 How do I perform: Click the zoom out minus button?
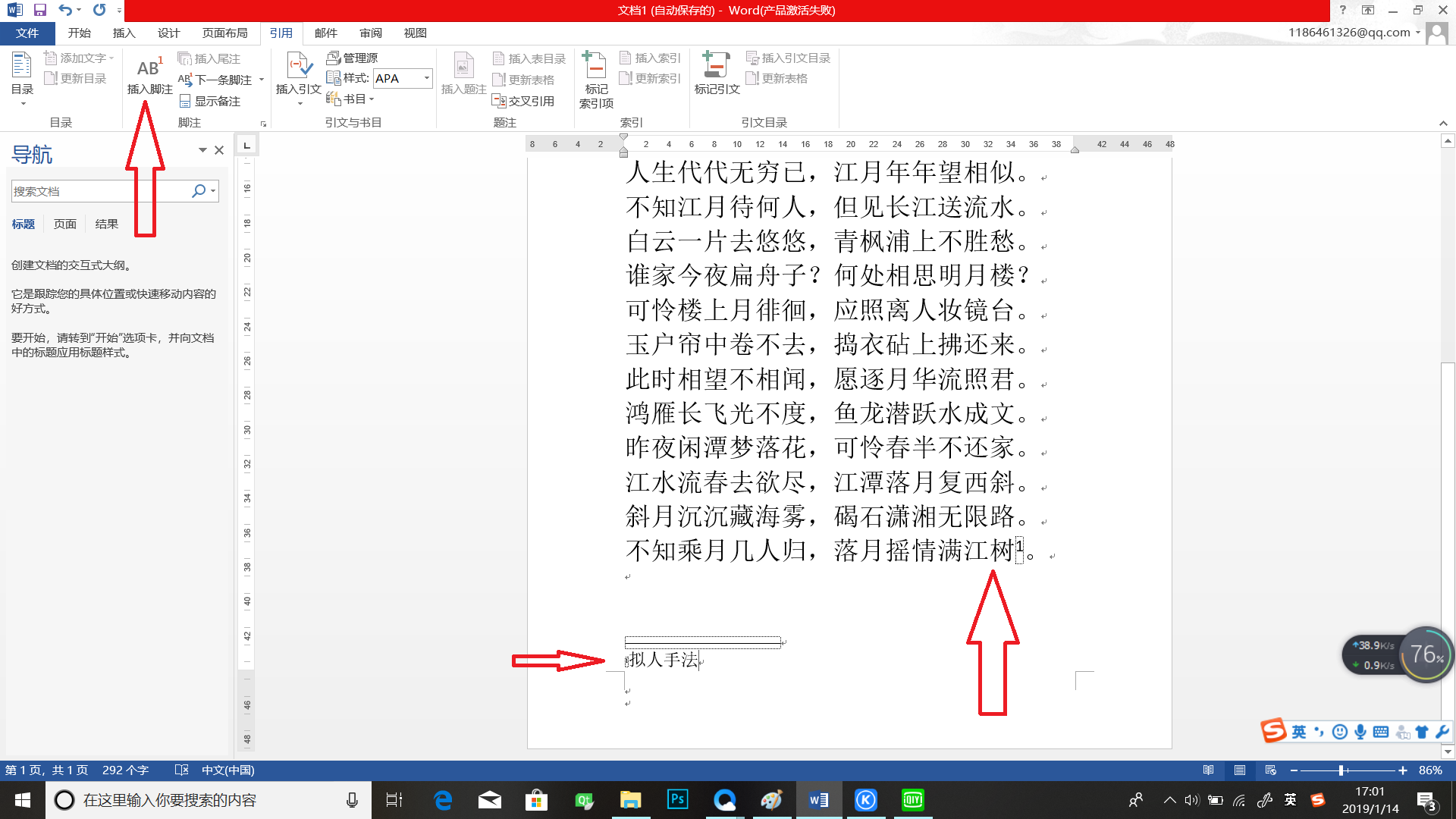(1294, 770)
